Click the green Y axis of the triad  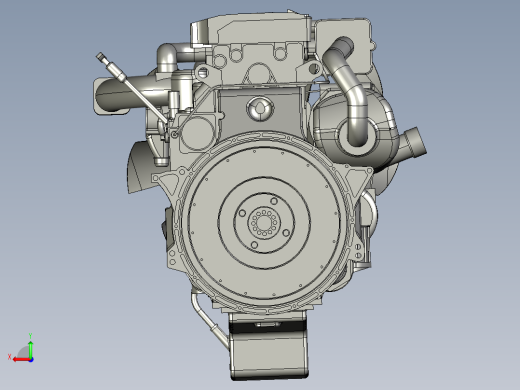pyautogui.click(x=30, y=349)
